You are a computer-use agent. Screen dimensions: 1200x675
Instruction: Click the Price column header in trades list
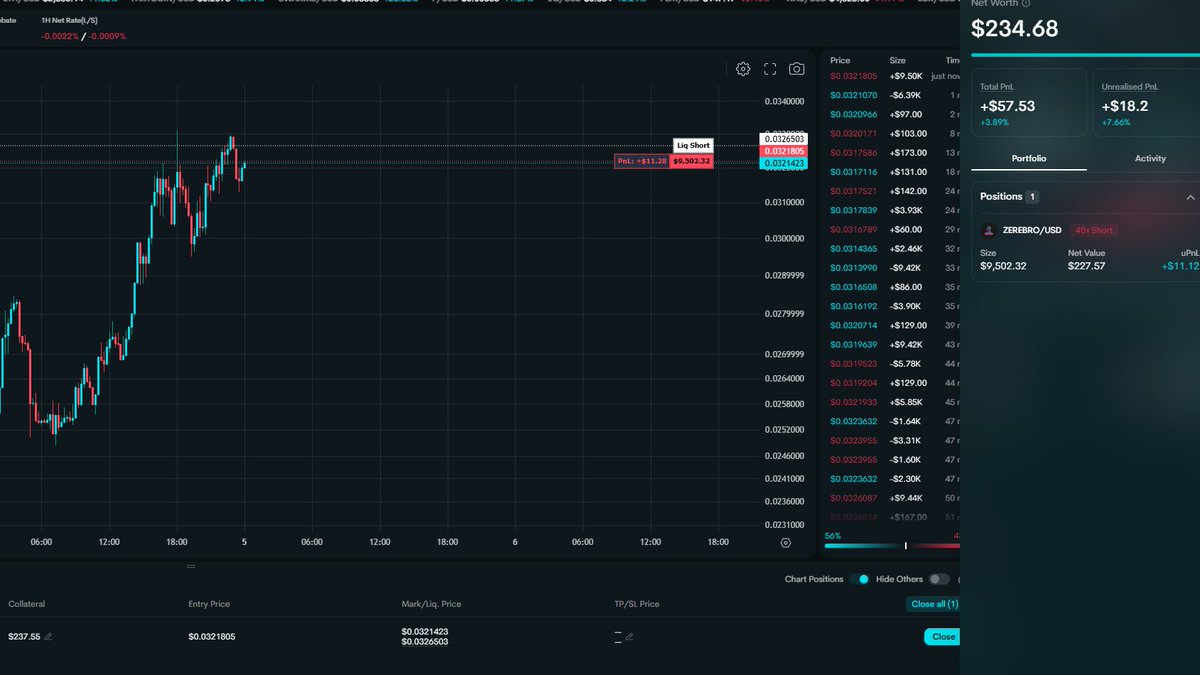(840, 60)
